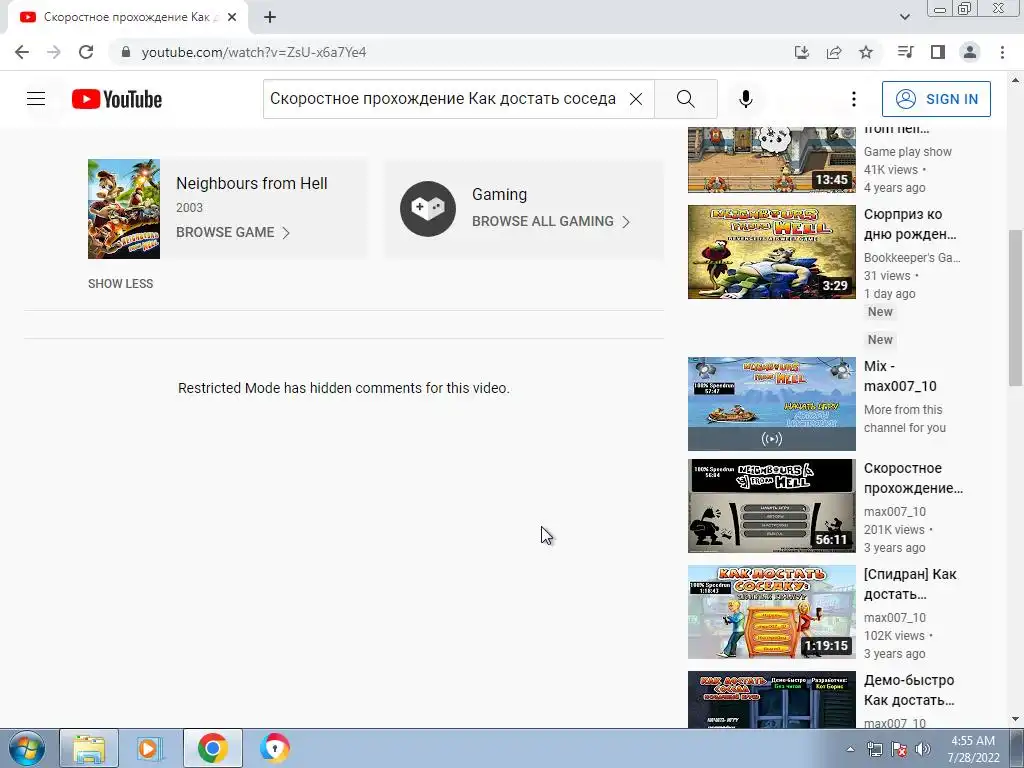Image resolution: width=1024 pixels, height=768 pixels.
Task: Bookmark this tab with star icon
Action: [x=866, y=52]
